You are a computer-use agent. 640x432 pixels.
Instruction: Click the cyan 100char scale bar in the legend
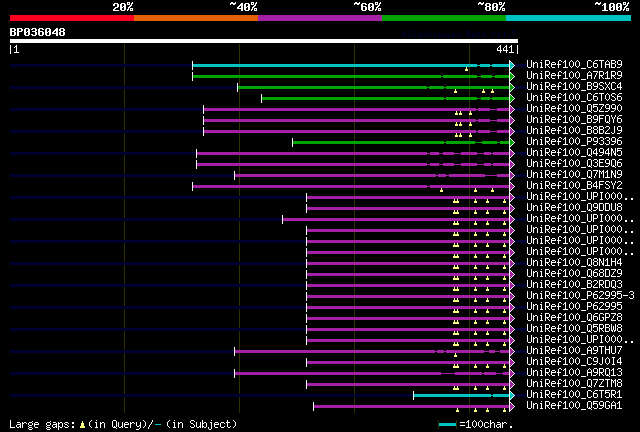coord(448,425)
